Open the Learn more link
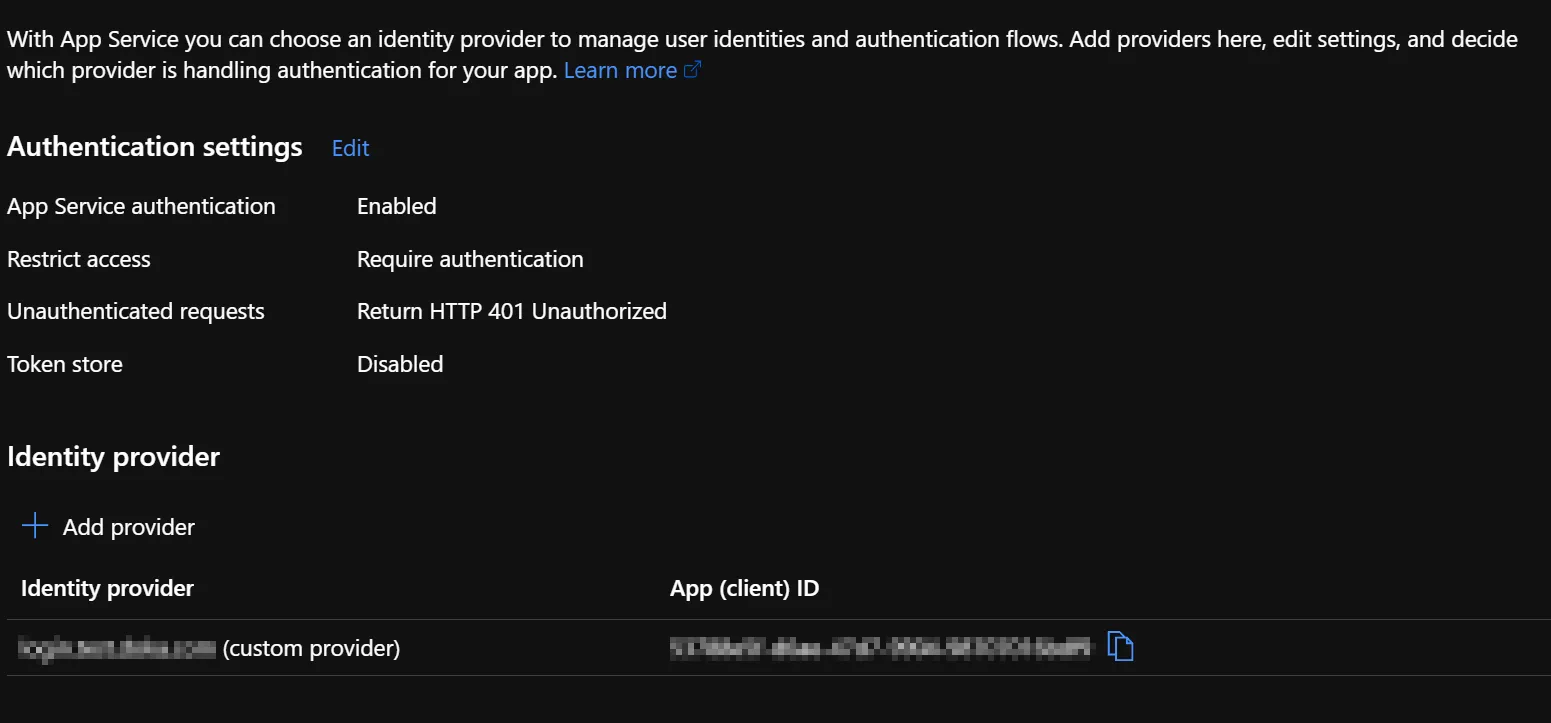 click(620, 70)
